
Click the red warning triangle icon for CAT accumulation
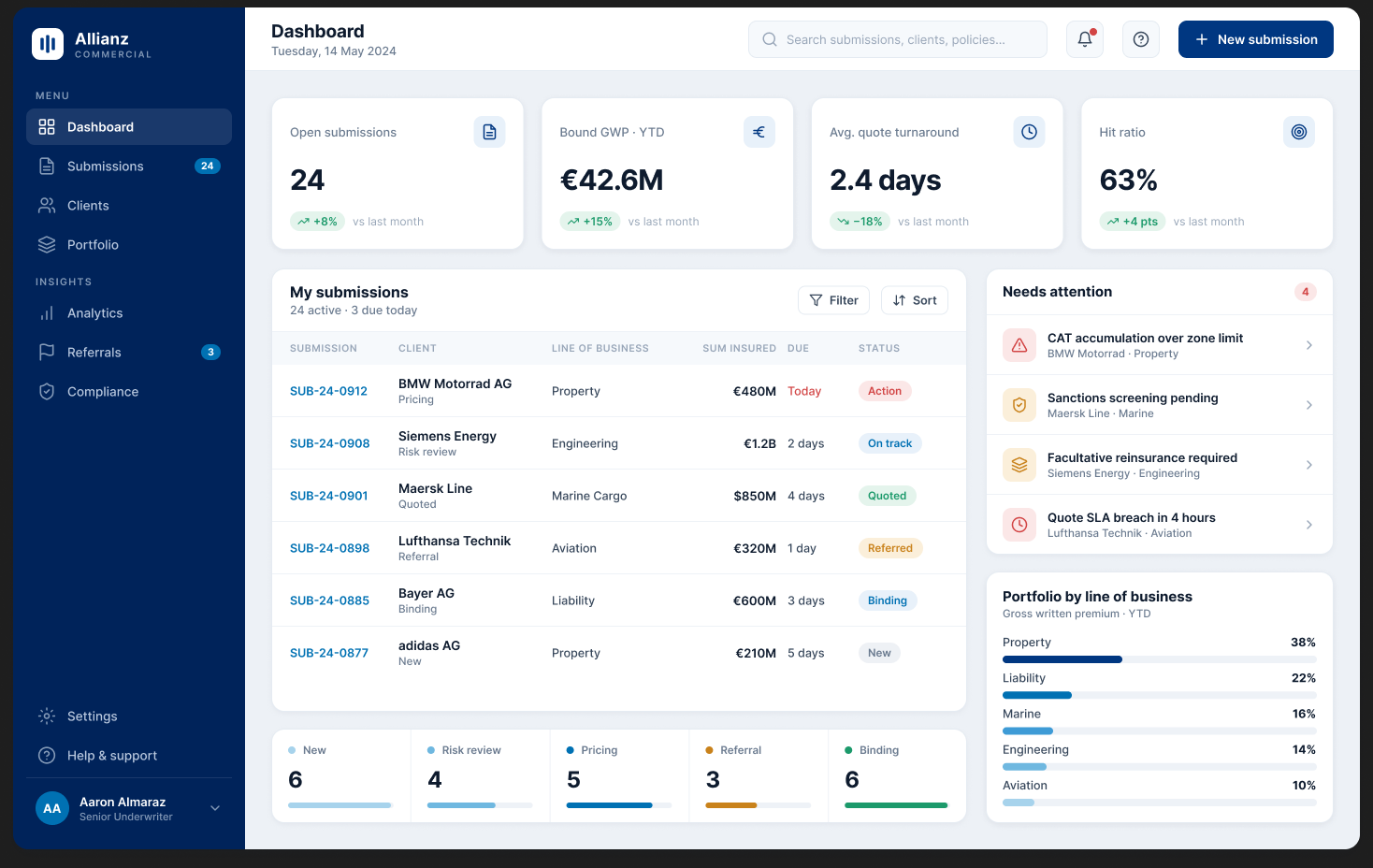click(1019, 345)
